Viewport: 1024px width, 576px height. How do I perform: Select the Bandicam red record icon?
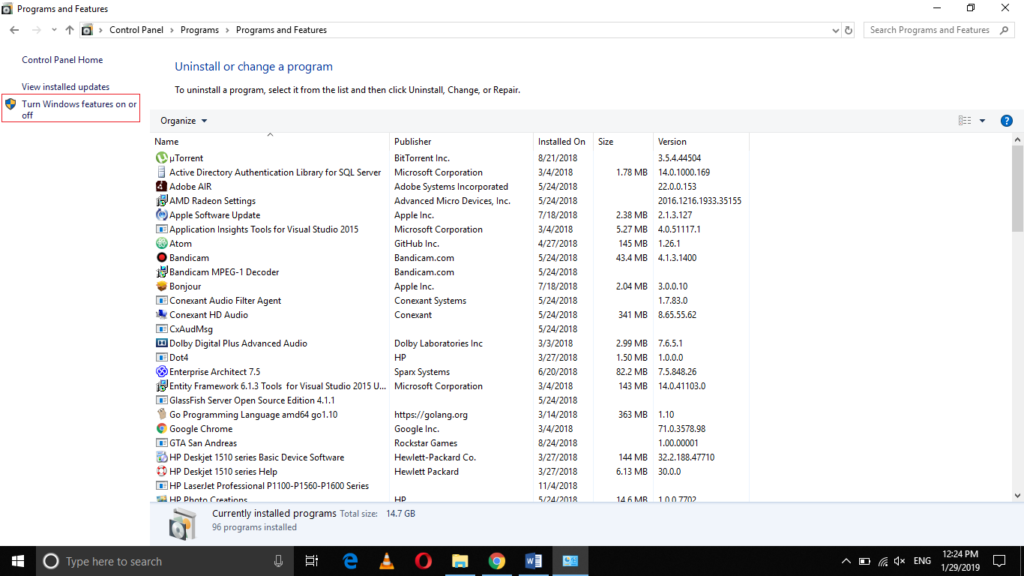[161, 257]
